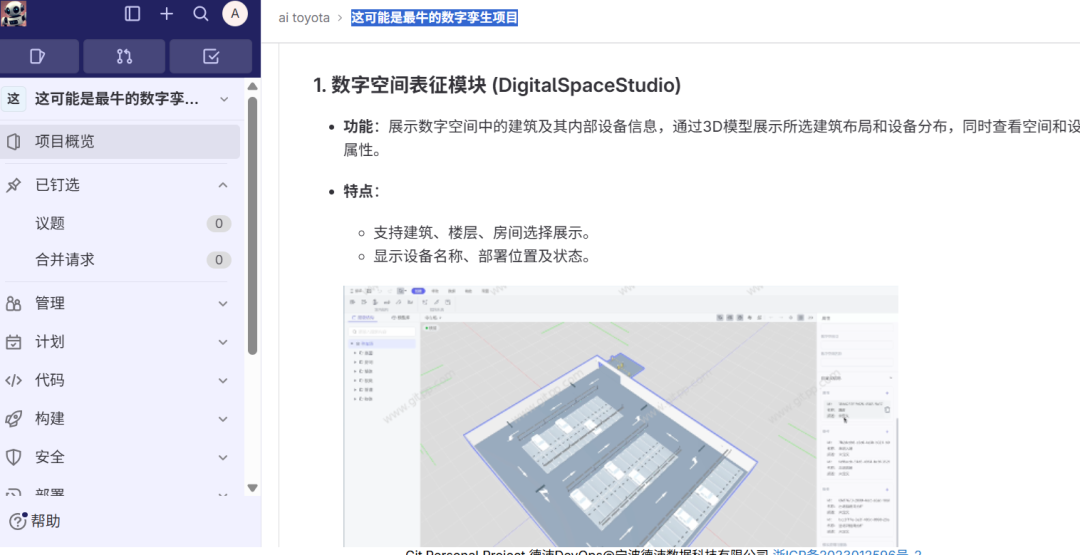Click the 计划 calendar icon
1080x555 pixels.
(13, 342)
